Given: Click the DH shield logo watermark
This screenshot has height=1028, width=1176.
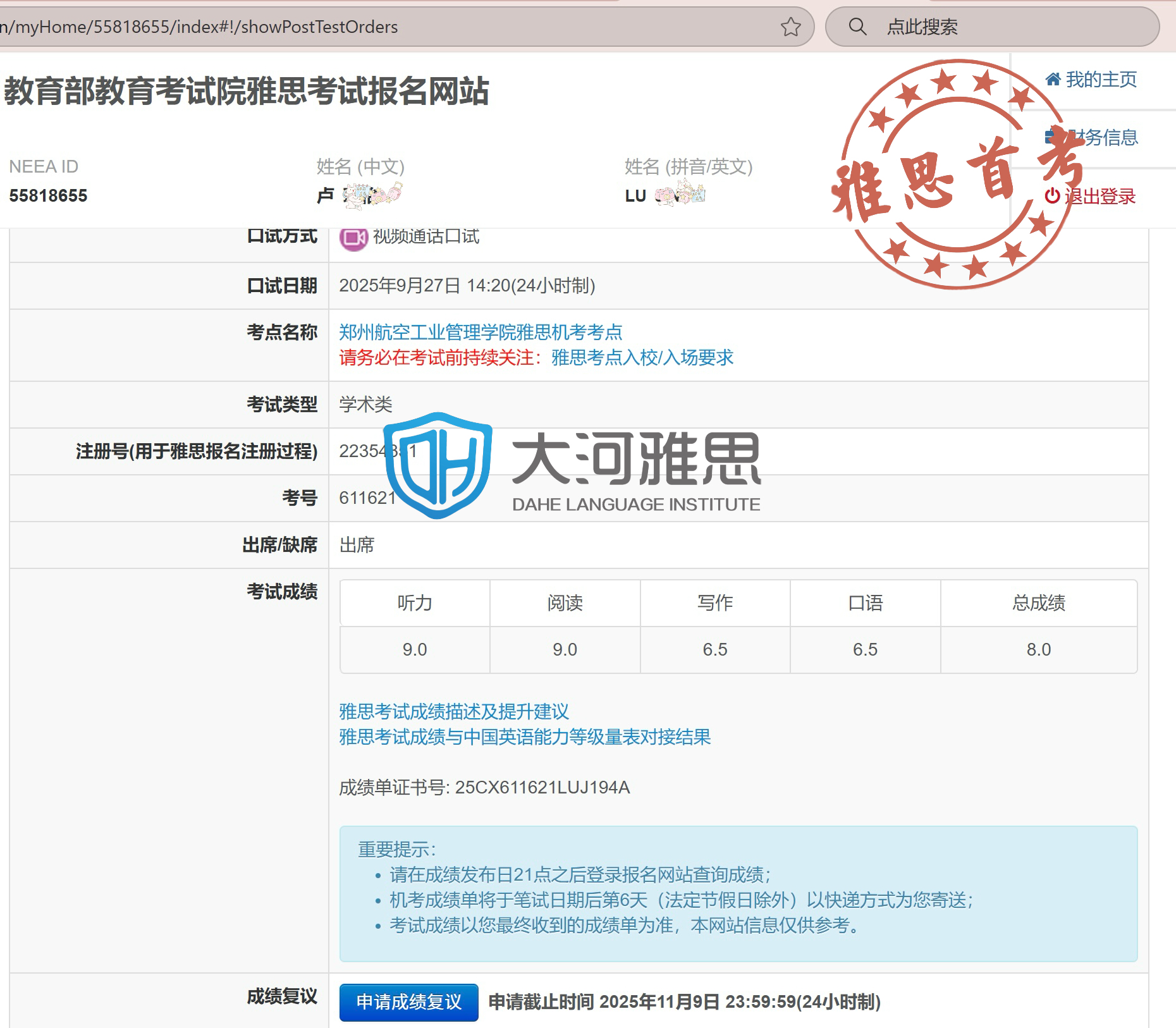Looking at the screenshot, I should pyautogui.click(x=438, y=465).
